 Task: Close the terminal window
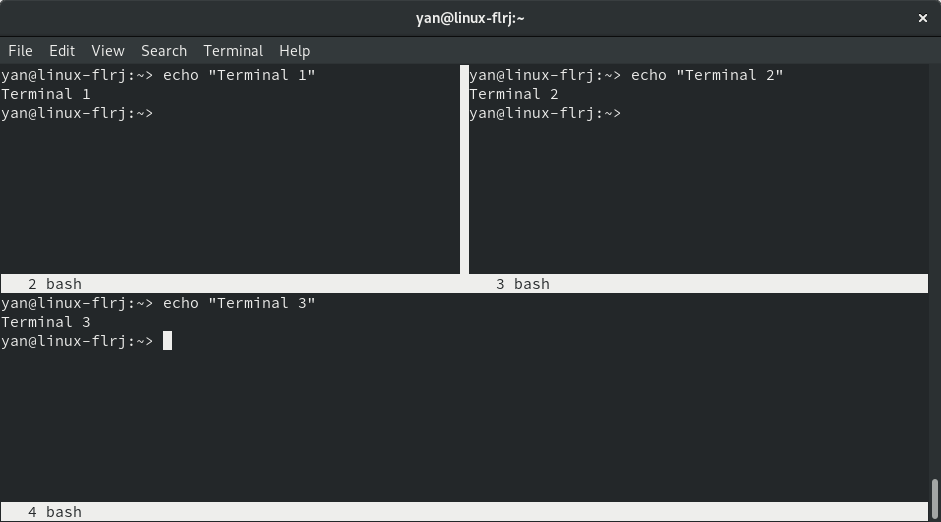(923, 19)
